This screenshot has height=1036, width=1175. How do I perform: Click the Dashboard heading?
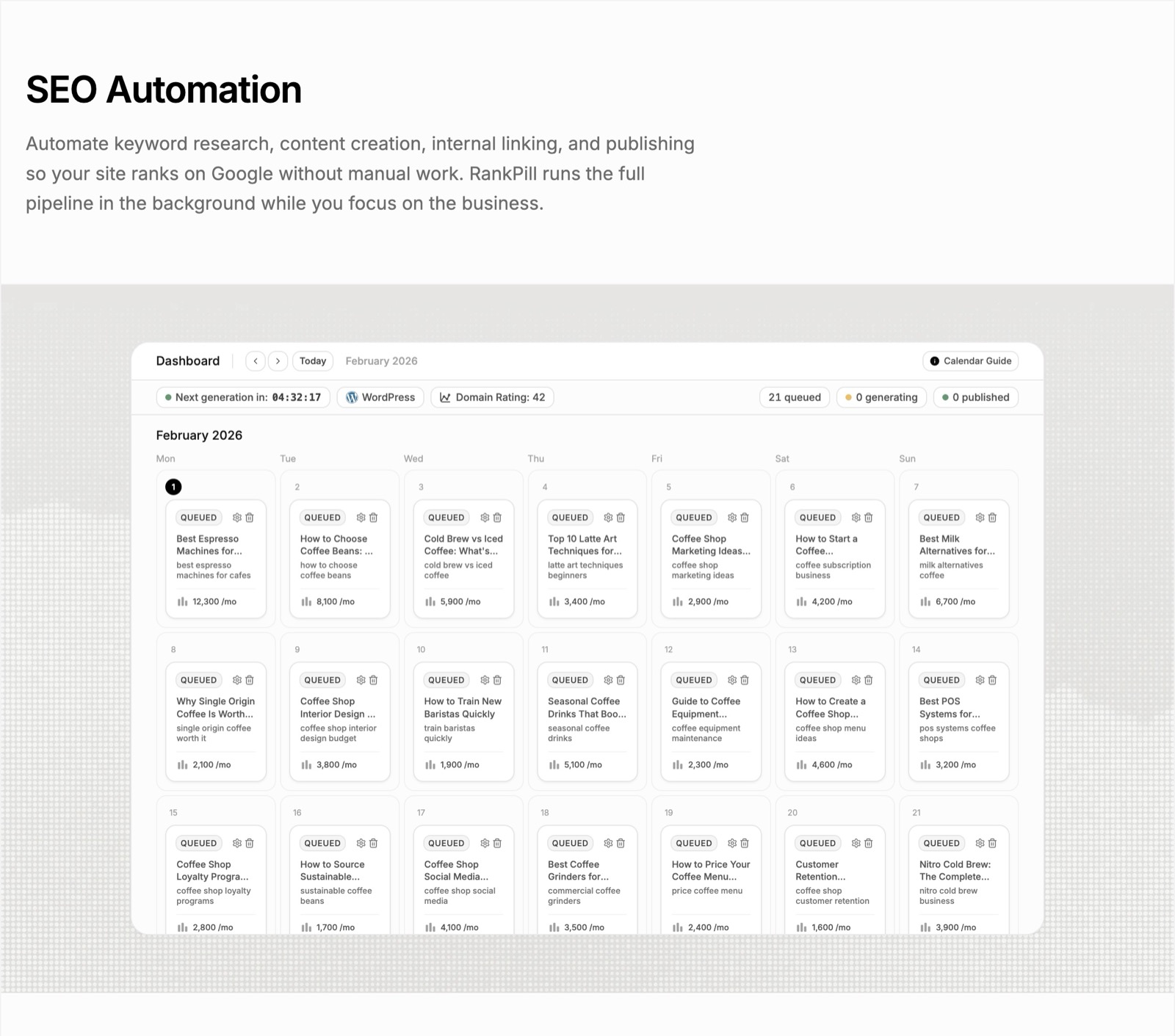click(x=188, y=361)
